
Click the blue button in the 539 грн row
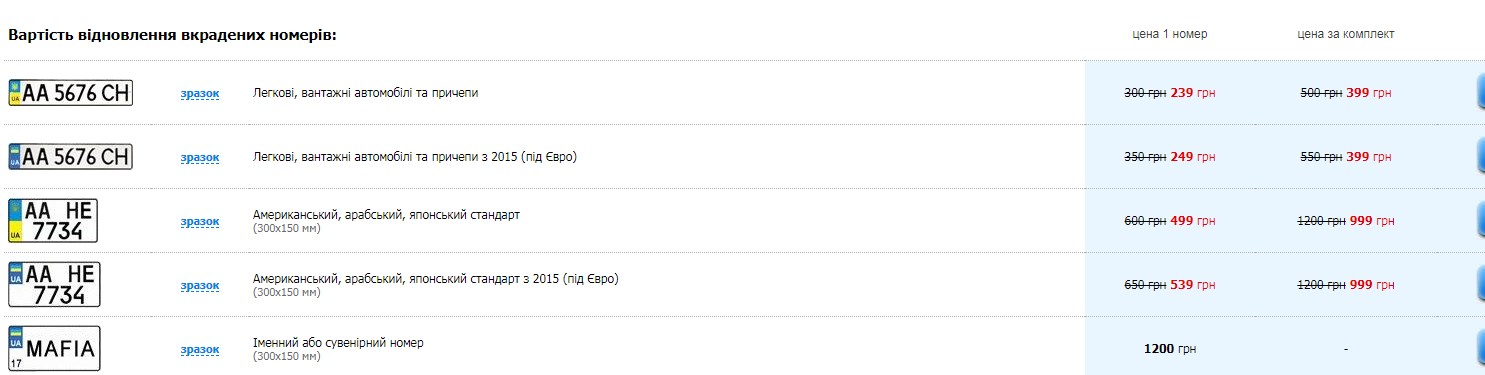(x=1480, y=285)
